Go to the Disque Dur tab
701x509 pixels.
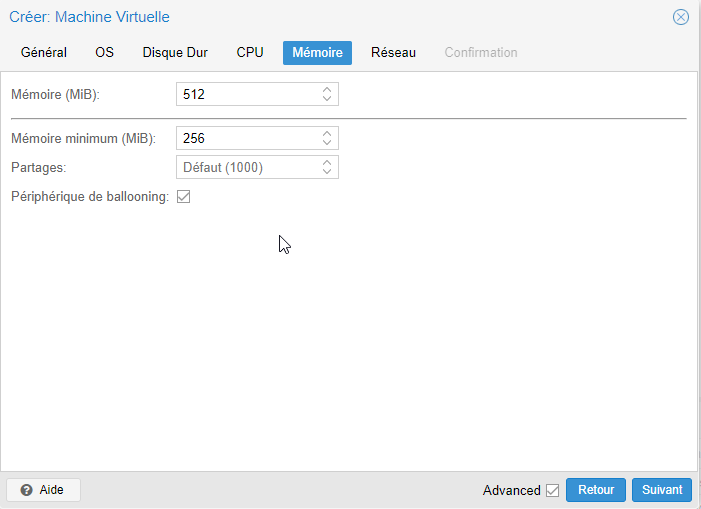click(175, 53)
